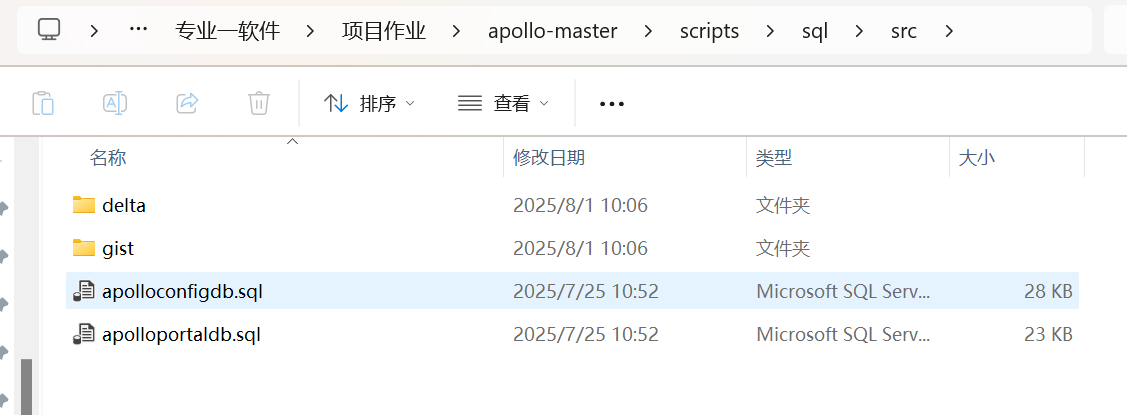Click the Delete trash icon in toolbar
1127x415 pixels.
click(259, 103)
